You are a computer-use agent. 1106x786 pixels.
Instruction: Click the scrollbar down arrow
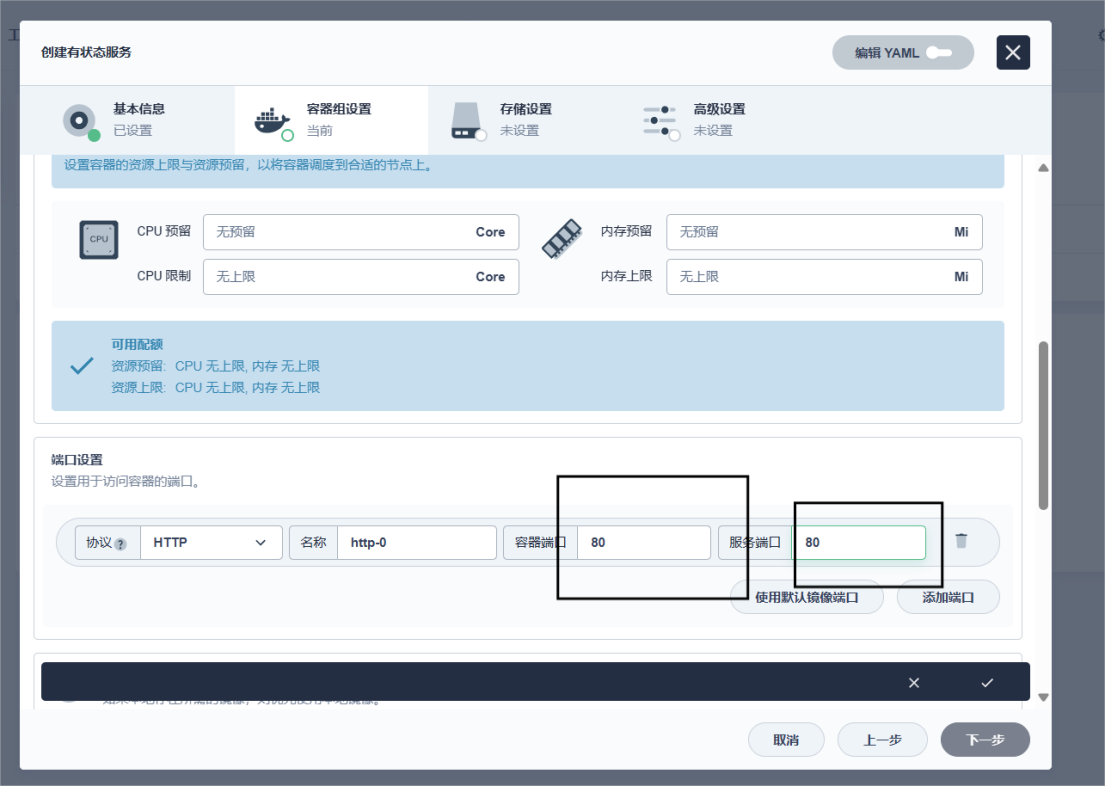(1043, 697)
